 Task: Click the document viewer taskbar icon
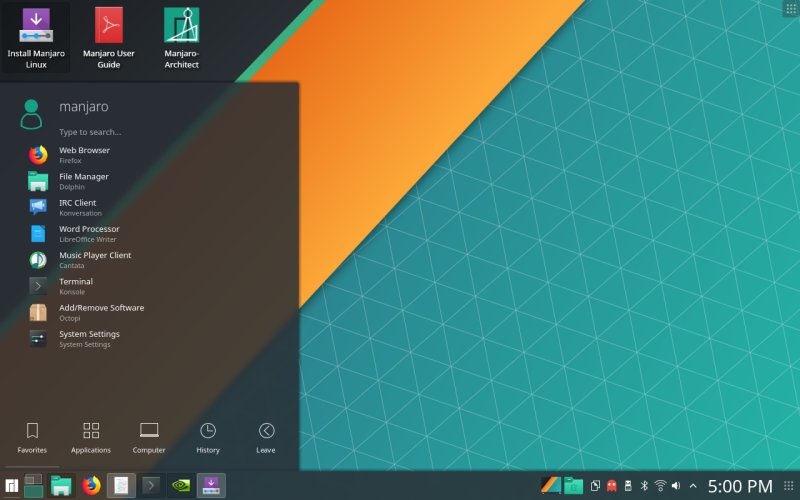(x=121, y=485)
